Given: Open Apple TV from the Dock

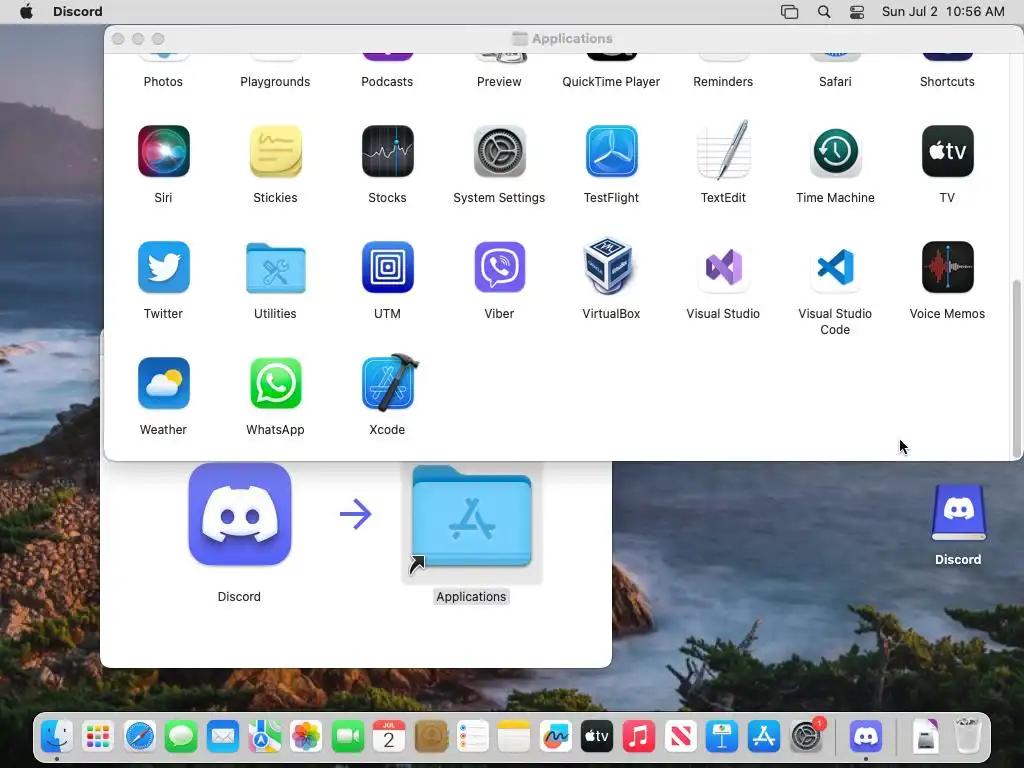Looking at the screenshot, I should 597,737.
